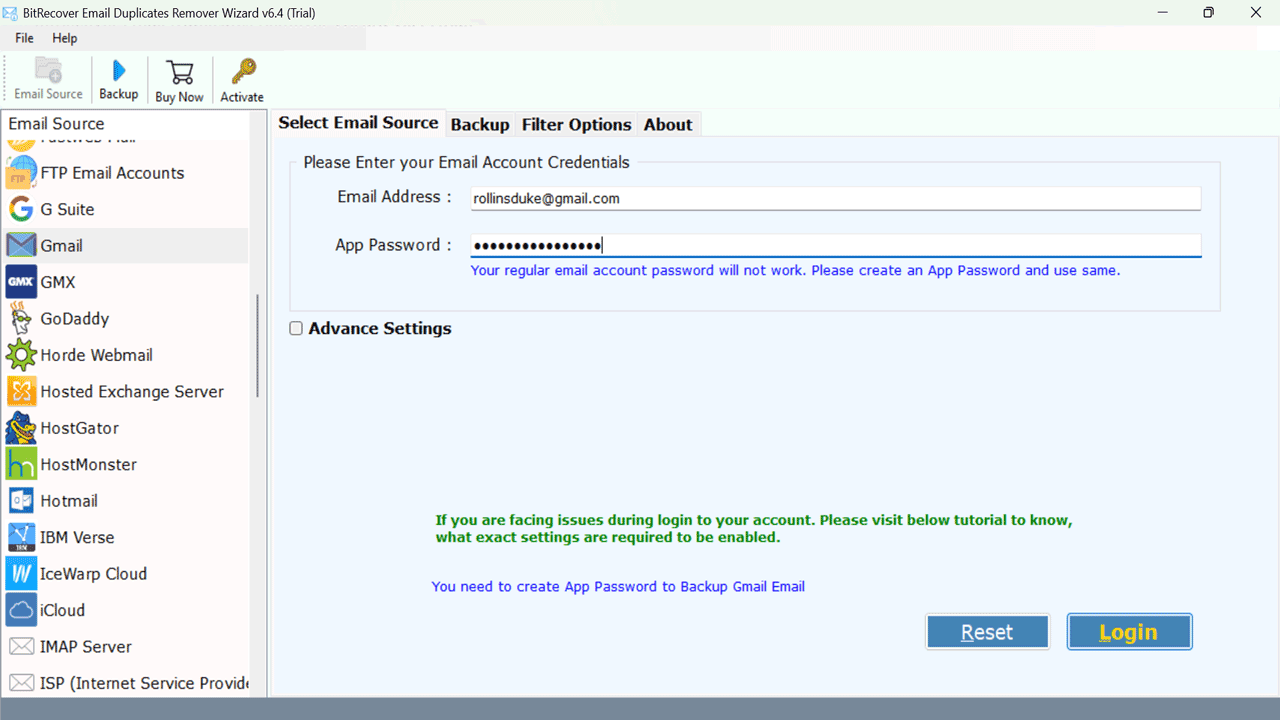Click into the Email Address field
Image resolution: width=1280 pixels, height=720 pixels.
coord(836,198)
